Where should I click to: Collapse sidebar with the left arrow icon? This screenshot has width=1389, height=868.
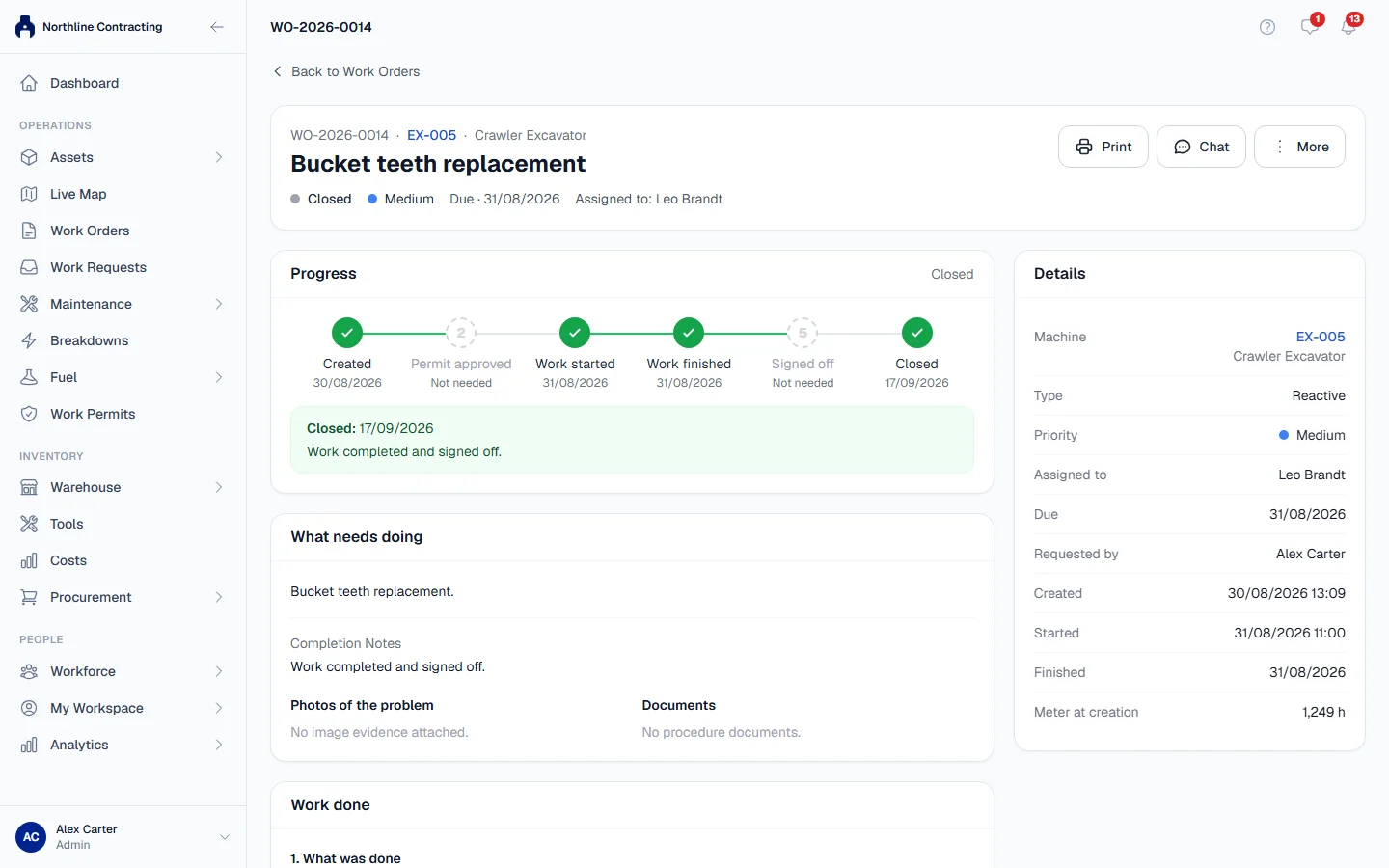(x=217, y=27)
